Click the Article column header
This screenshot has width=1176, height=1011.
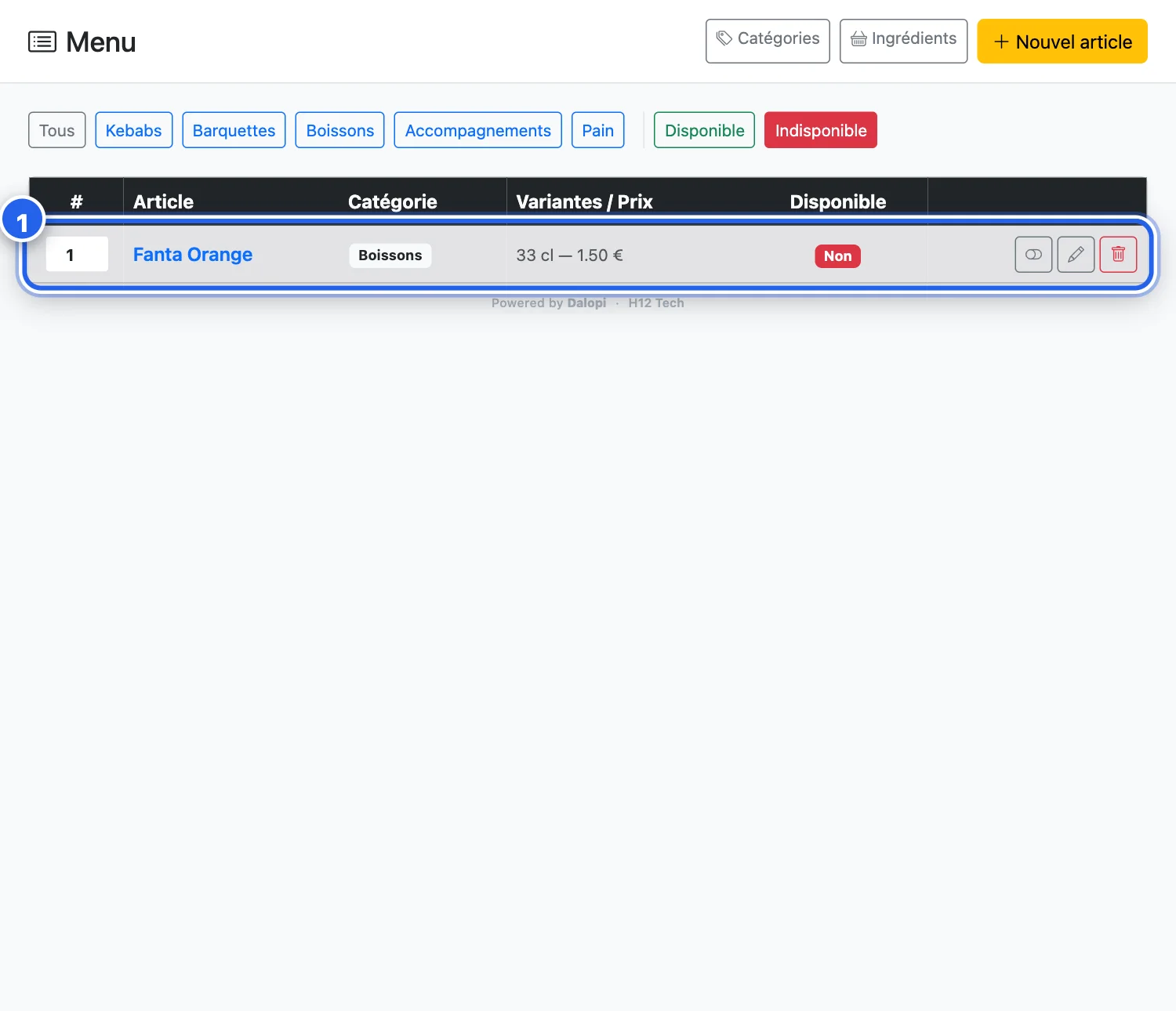pyautogui.click(x=163, y=202)
